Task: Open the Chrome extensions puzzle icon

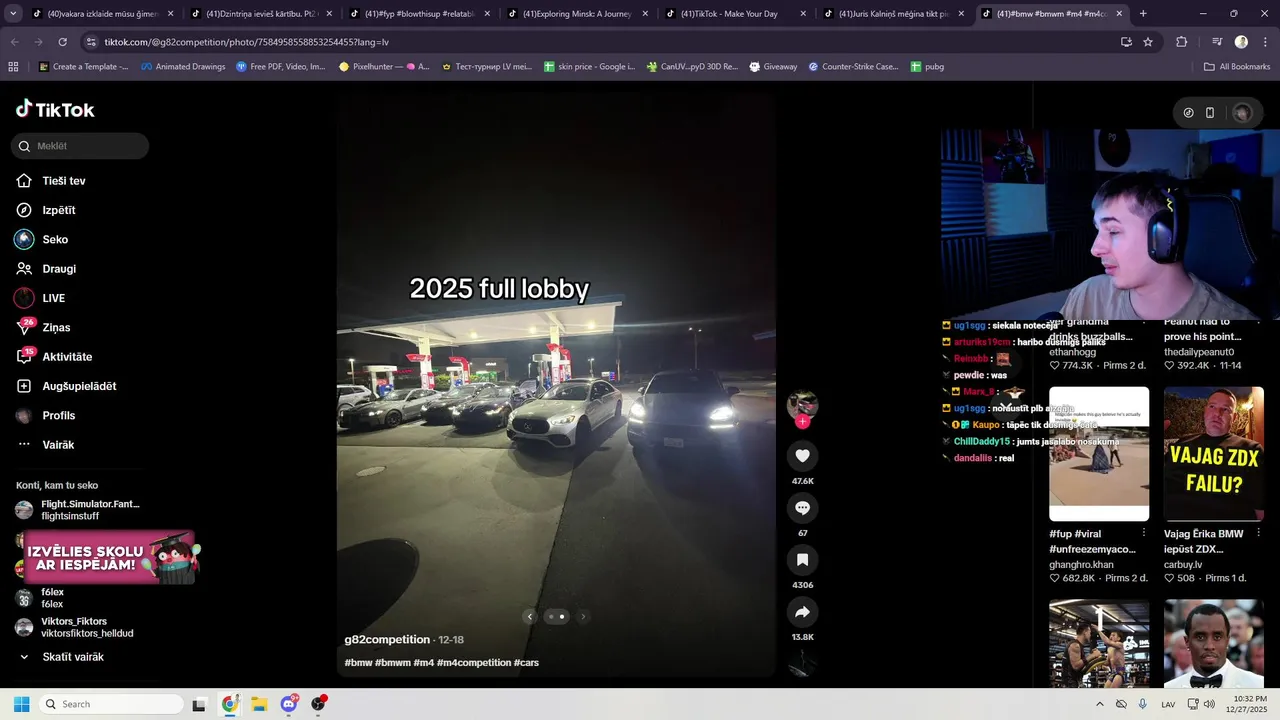Action: click(x=1181, y=42)
